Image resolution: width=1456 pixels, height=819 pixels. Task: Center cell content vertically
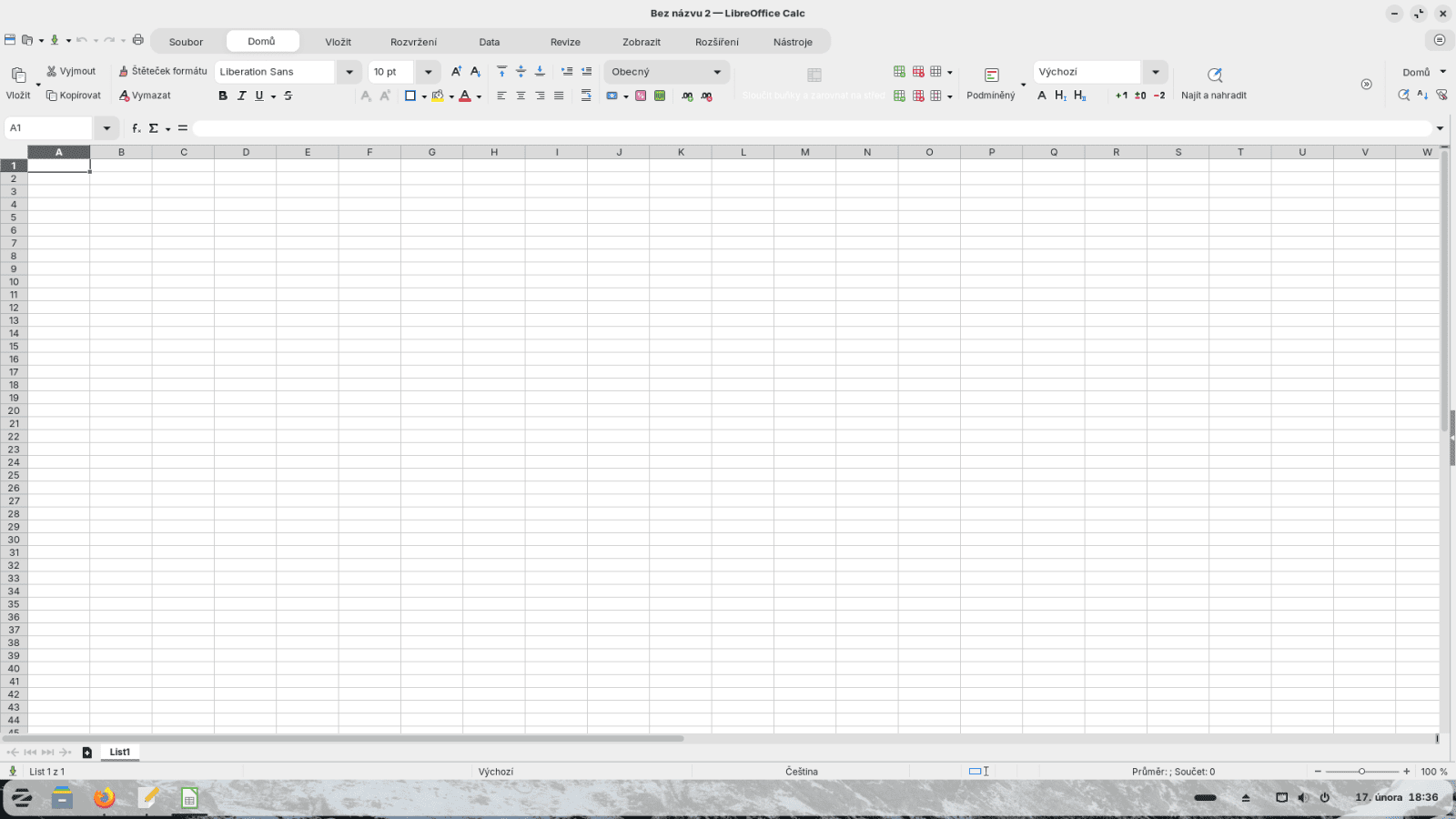[521, 71]
